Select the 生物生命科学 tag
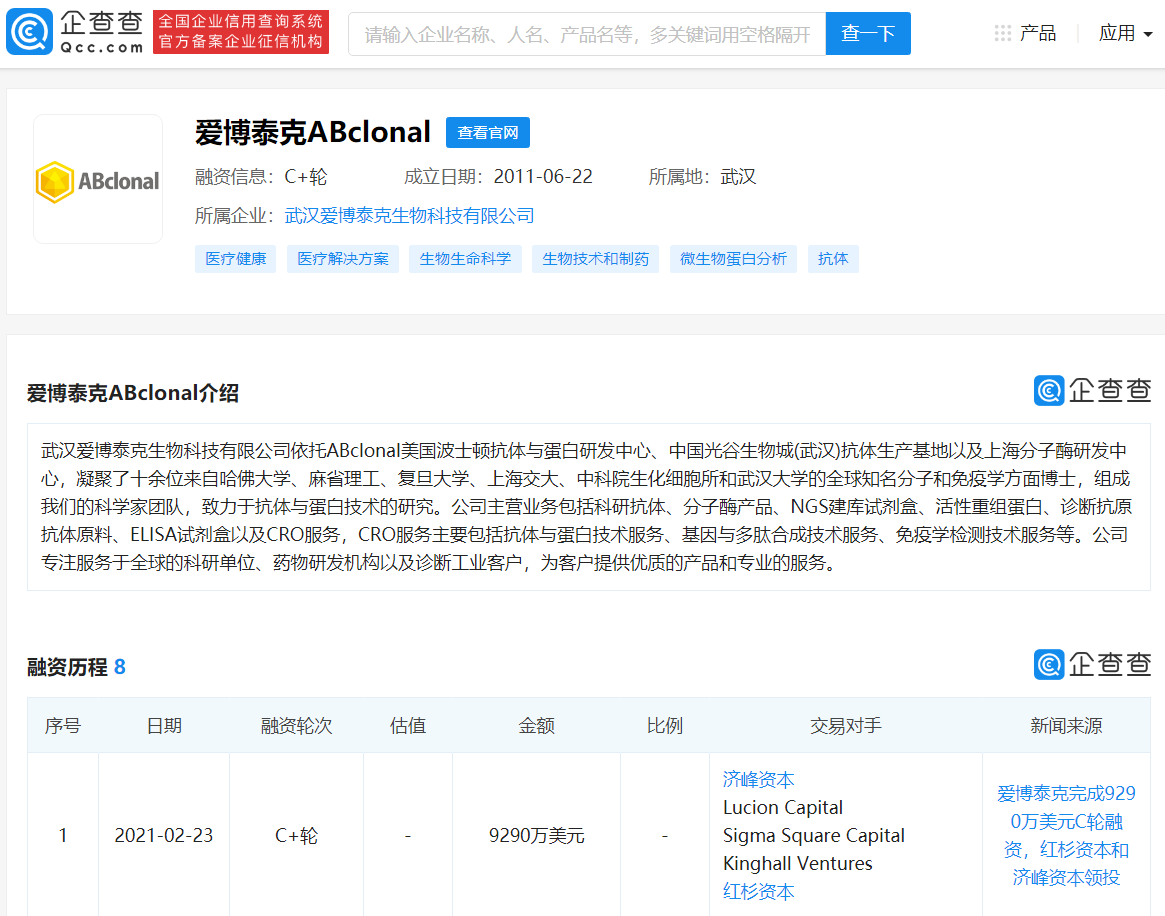This screenshot has height=916, width=1165. [x=465, y=259]
